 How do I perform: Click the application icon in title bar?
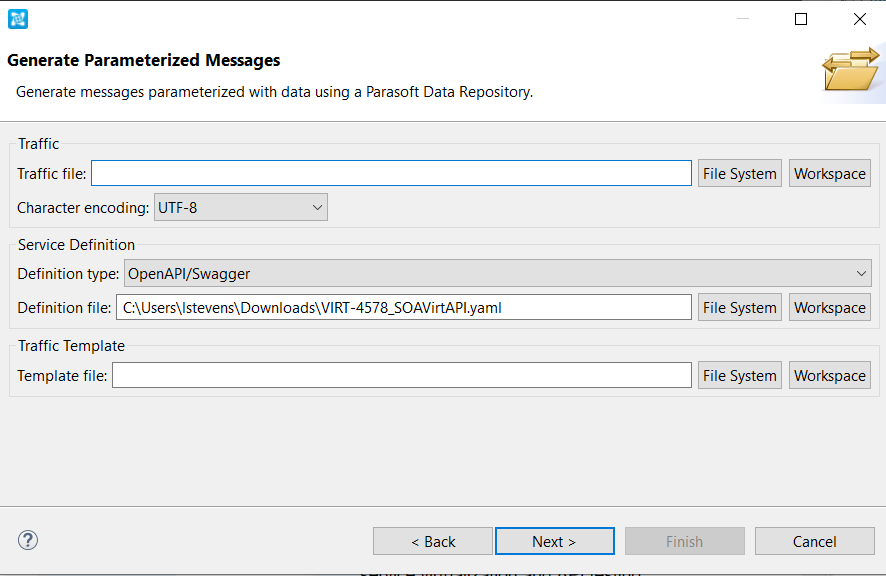tap(18, 19)
